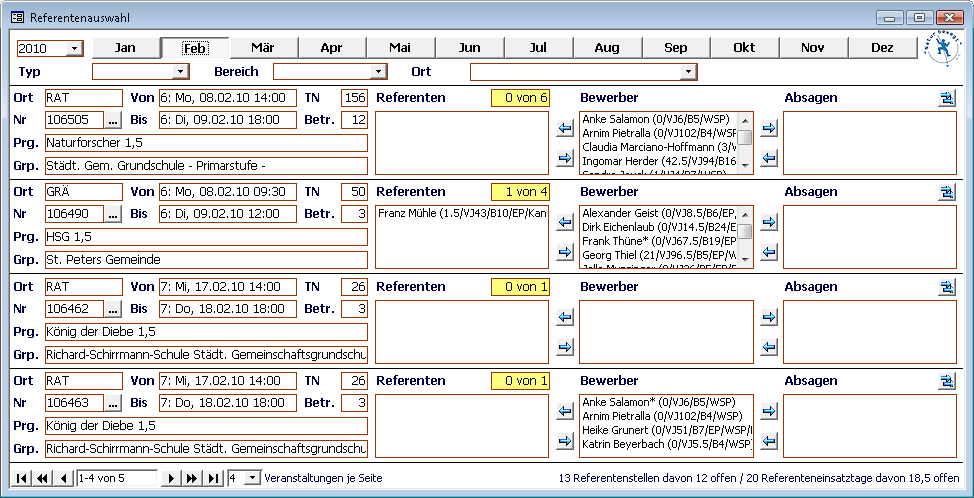Remove Referent back to Bewerber in event 106505
Image resolution: width=974 pixels, height=498 pixels.
pyautogui.click(x=565, y=158)
